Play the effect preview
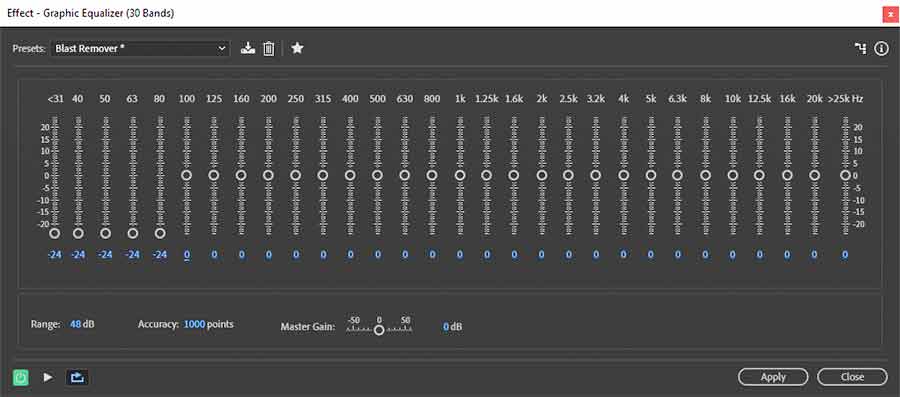900x397 pixels. 48,377
